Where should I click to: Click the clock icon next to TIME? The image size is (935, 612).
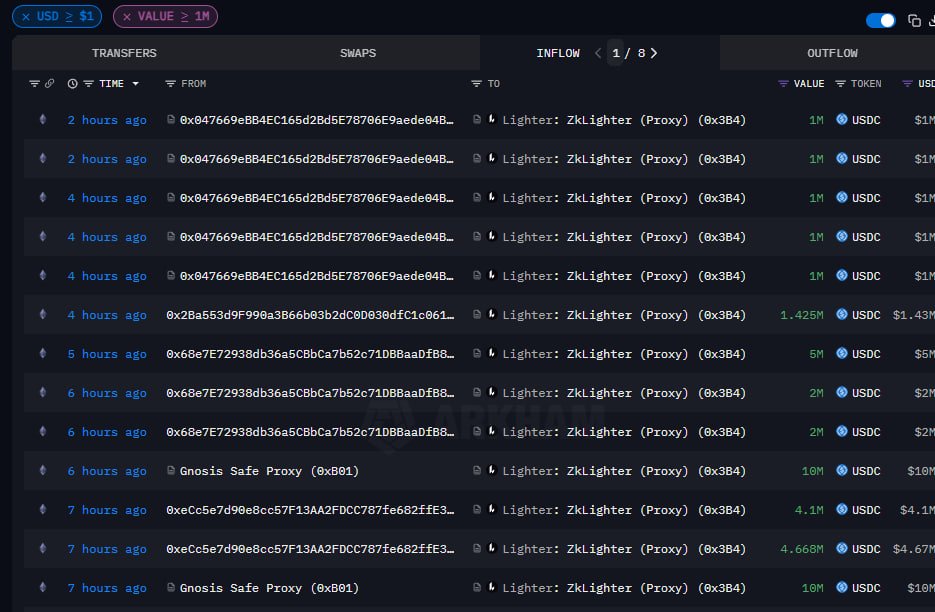[x=72, y=84]
